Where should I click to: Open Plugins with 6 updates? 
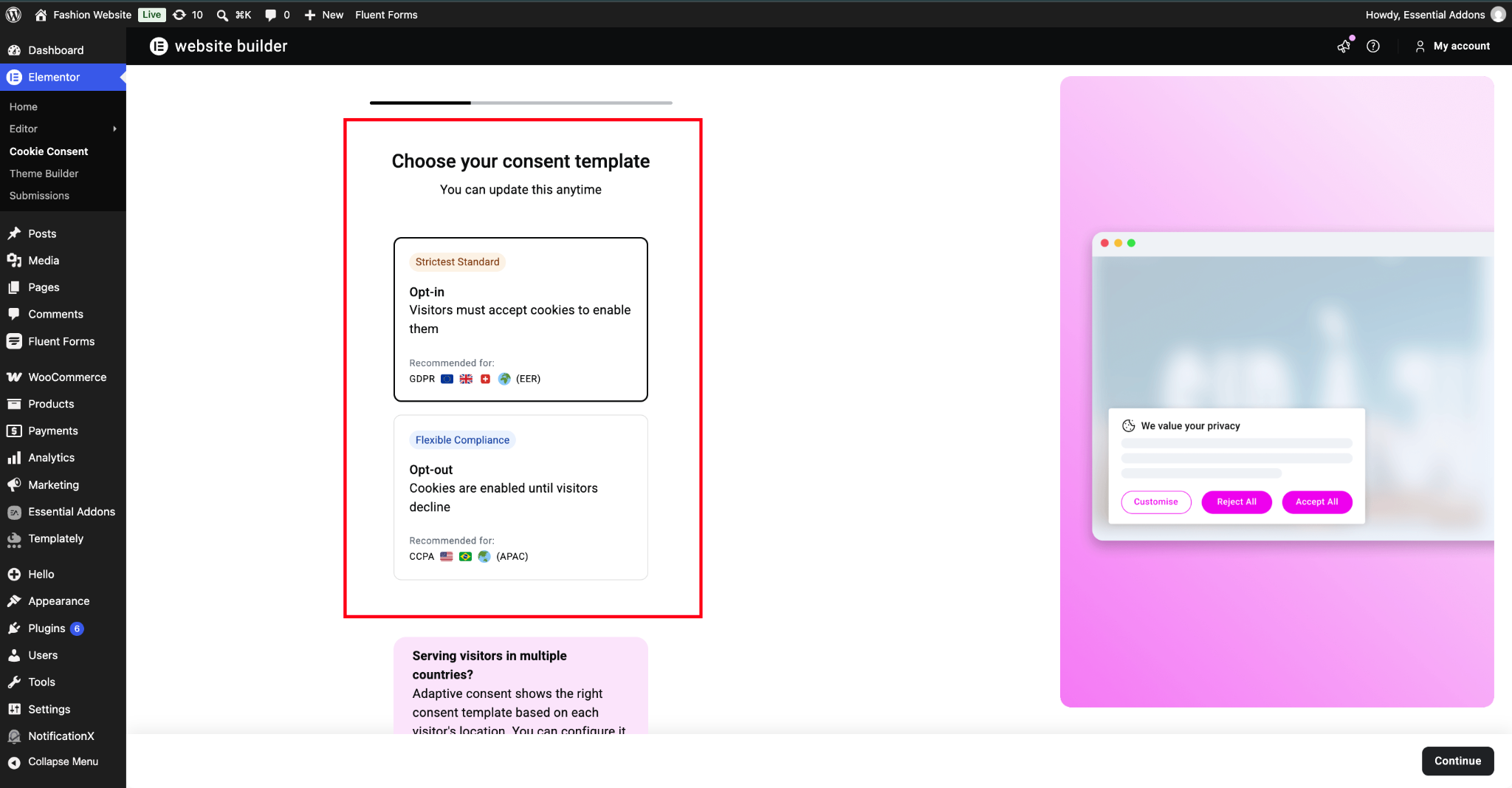click(x=63, y=628)
